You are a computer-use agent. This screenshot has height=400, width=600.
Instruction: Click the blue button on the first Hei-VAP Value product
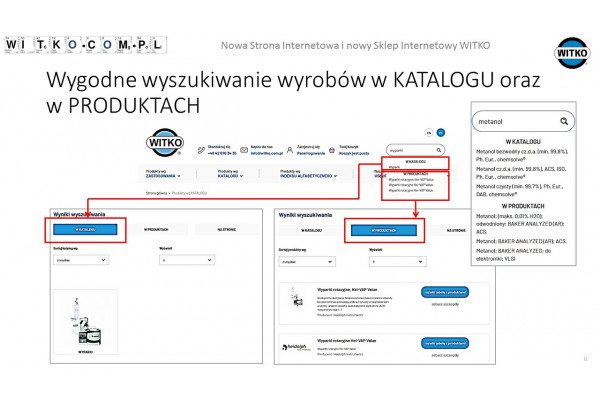coord(445,292)
